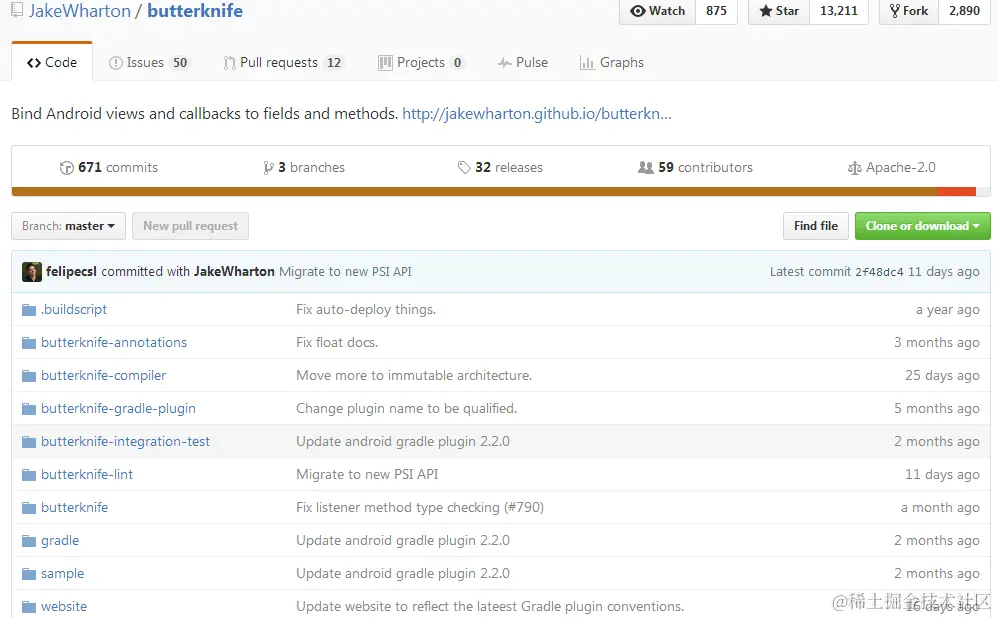Viewport: 998px width, 618px height.
Task: Open the Pulse tab
Action: [x=523, y=62]
